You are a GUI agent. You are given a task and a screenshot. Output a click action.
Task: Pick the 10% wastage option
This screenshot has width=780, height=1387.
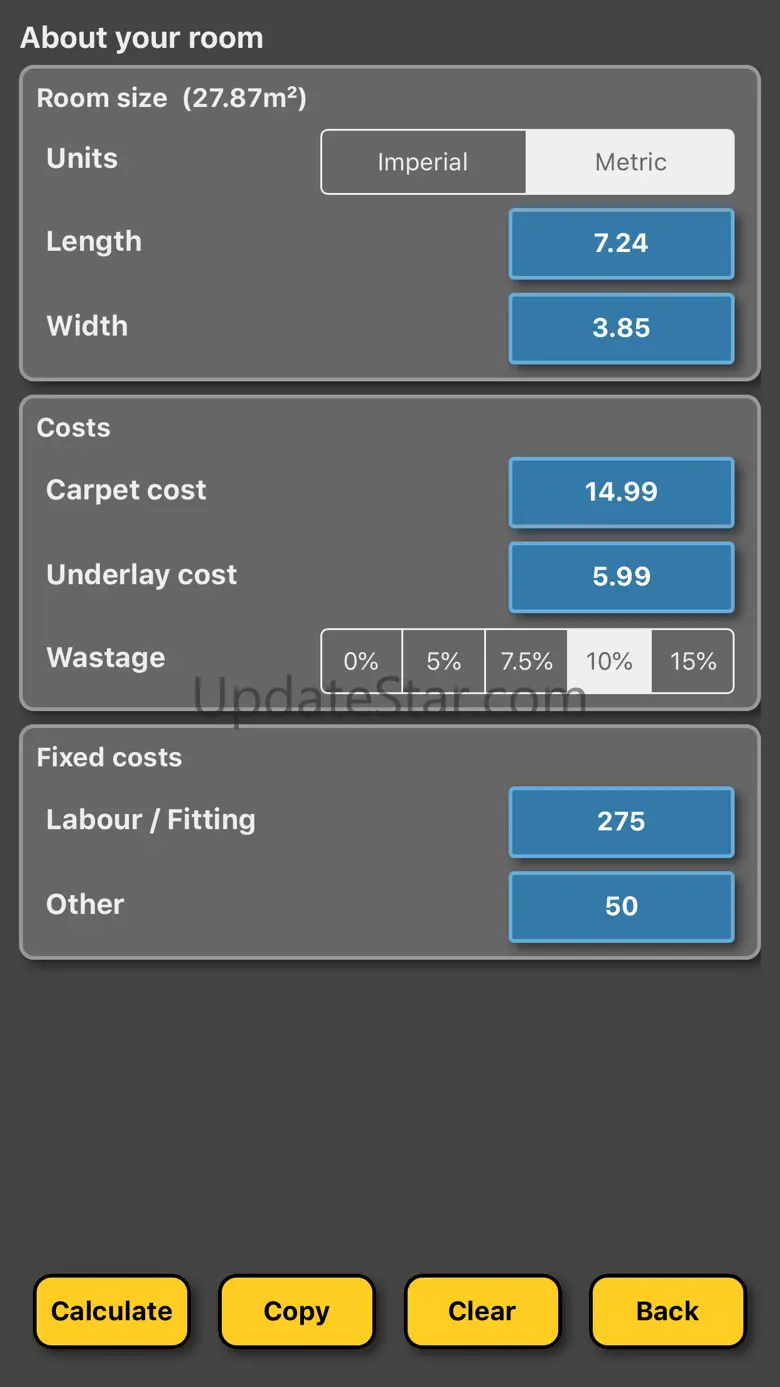(x=609, y=661)
